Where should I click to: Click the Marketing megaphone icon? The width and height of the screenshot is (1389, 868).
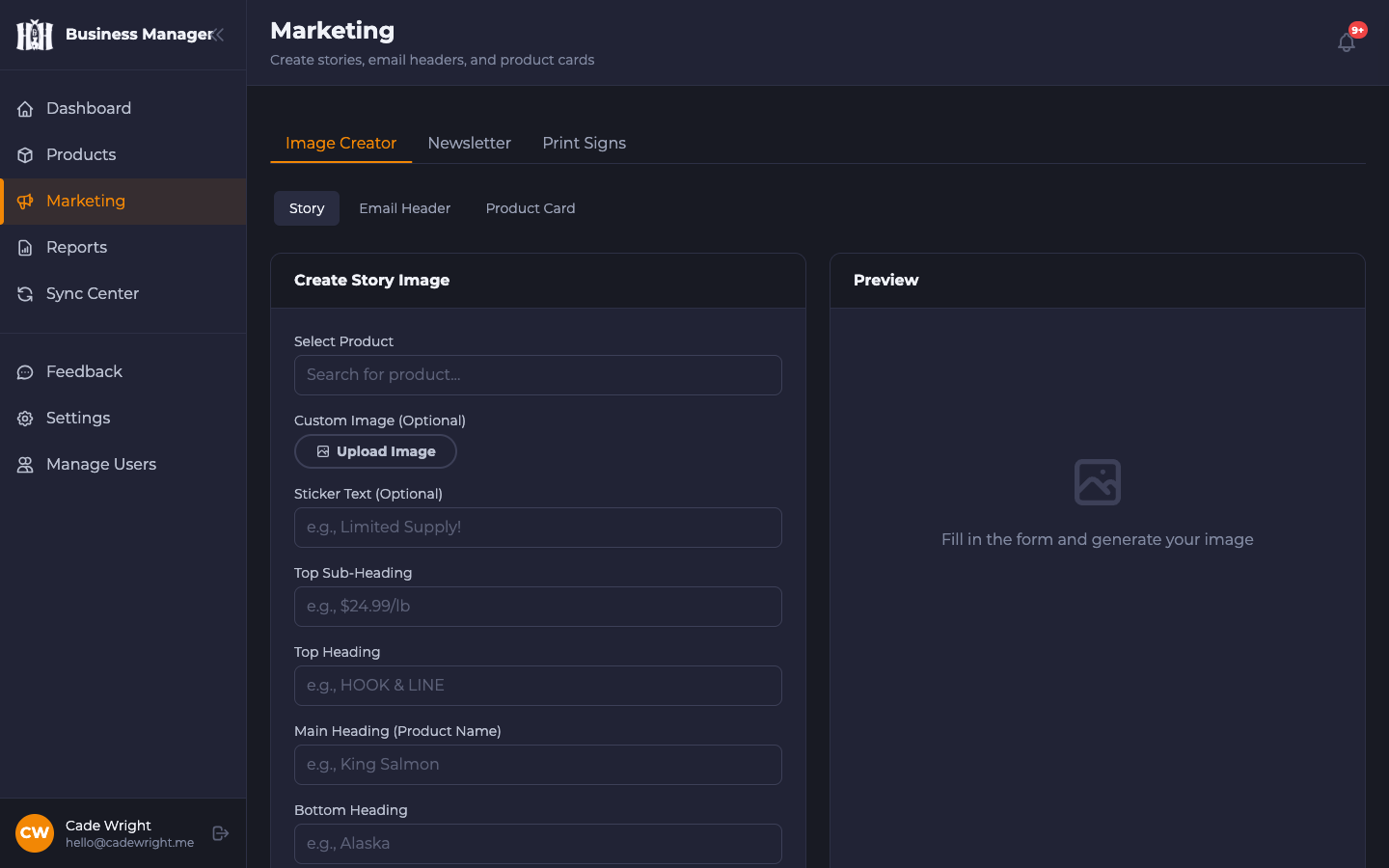[x=25, y=202]
